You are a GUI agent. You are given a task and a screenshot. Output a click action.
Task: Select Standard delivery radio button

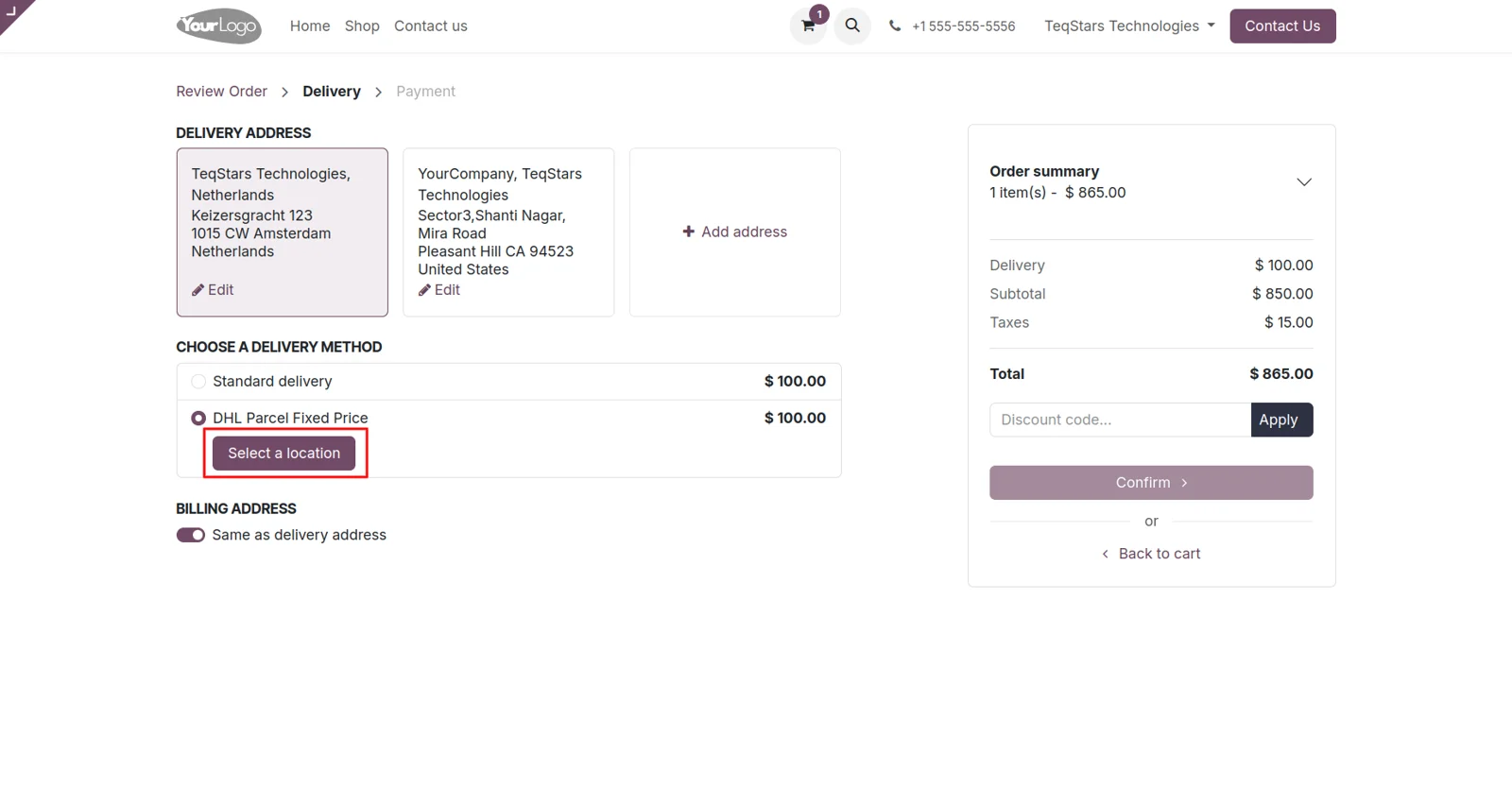pyautogui.click(x=198, y=382)
